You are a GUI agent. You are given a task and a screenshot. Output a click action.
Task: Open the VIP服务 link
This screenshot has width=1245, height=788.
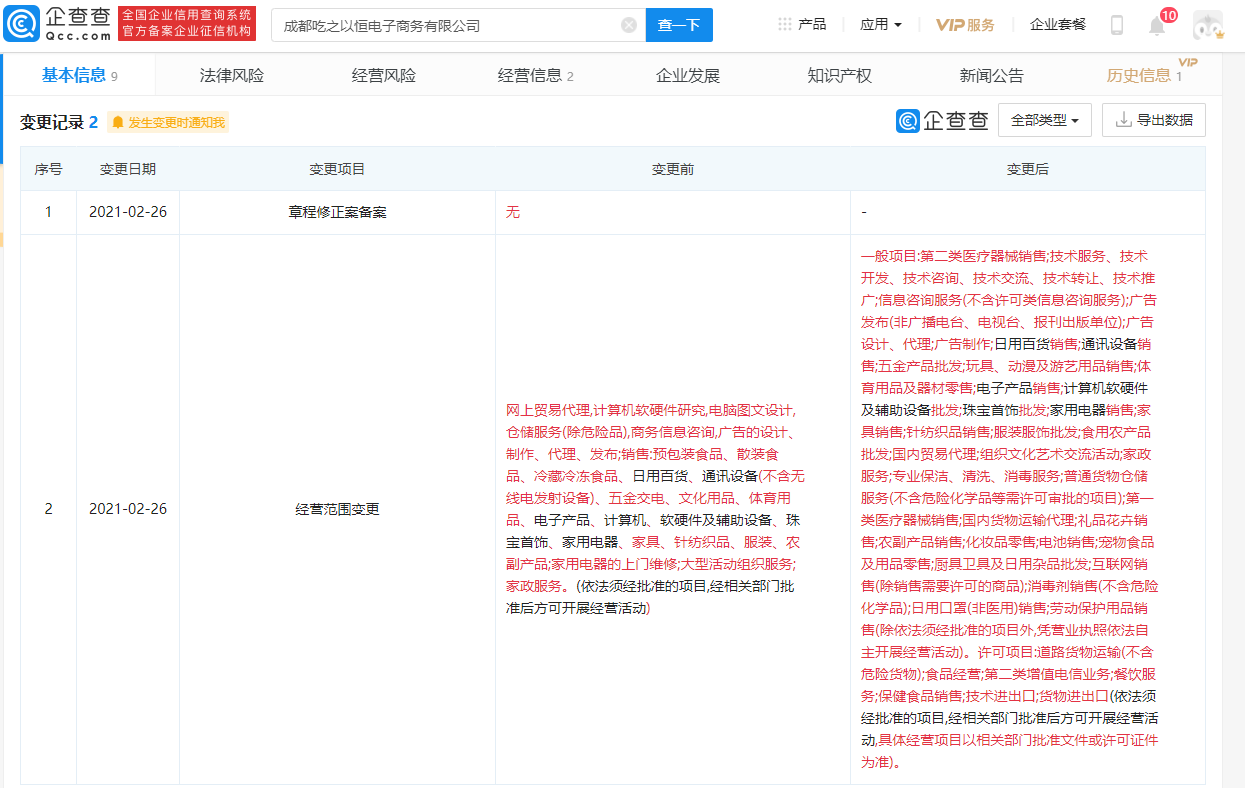965,24
